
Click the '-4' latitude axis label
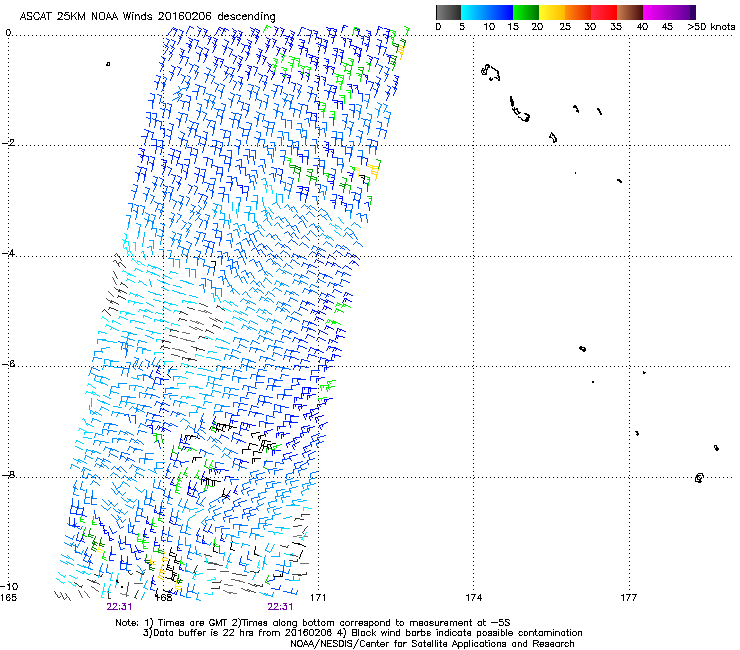coord(8,253)
